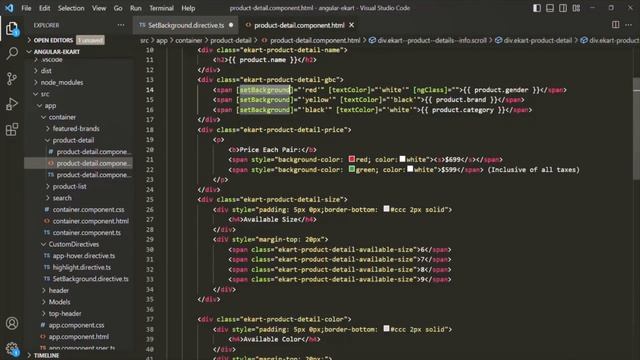Click the #ccc color swatch on line 26
The height and width of the screenshot is (360, 640).
coord(386,209)
